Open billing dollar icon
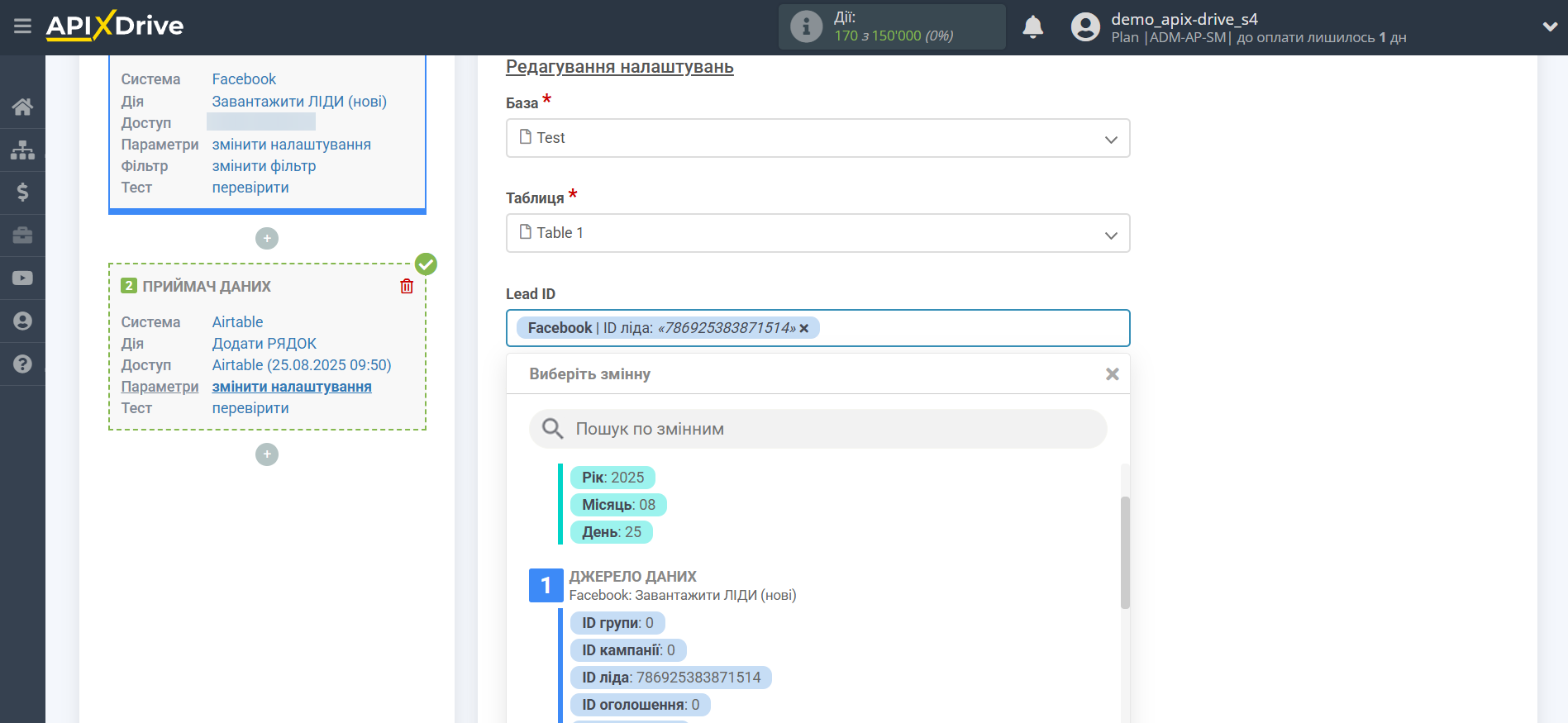This screenshot has width=1568, height=723. click(22, 193)
